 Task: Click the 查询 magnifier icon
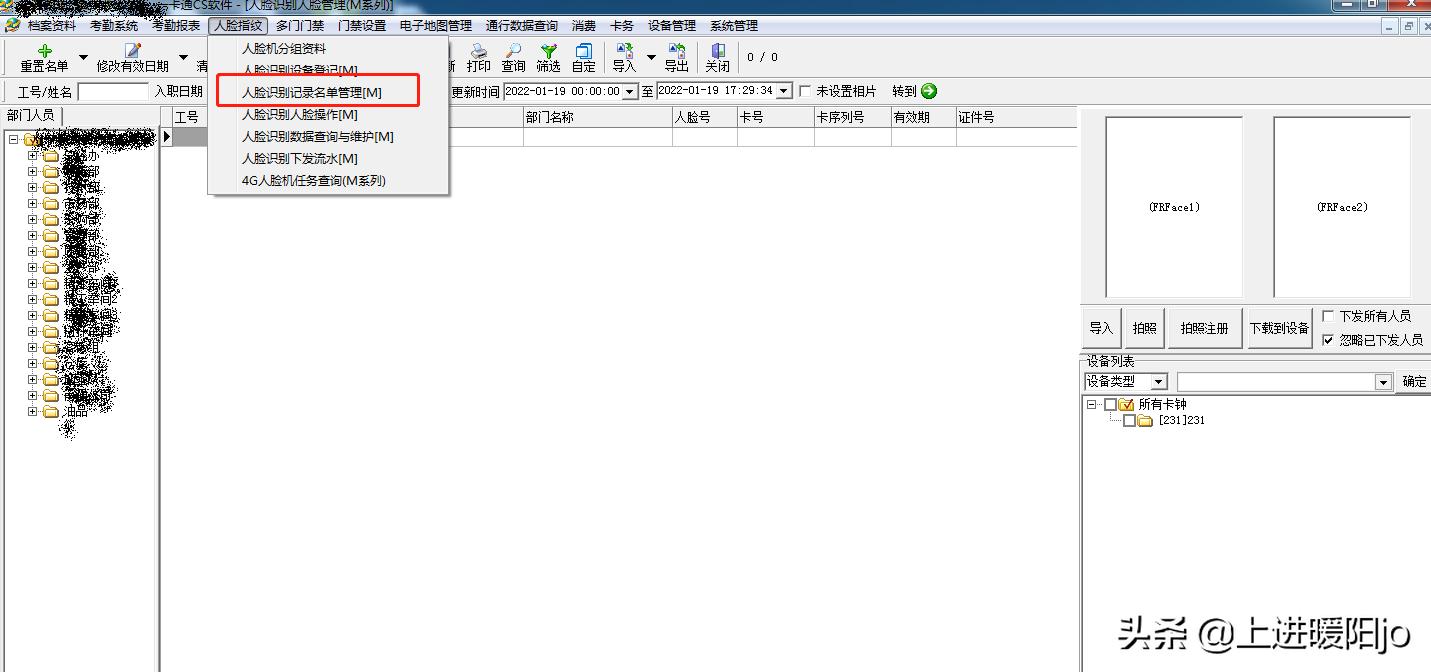(x=513, y=51)
